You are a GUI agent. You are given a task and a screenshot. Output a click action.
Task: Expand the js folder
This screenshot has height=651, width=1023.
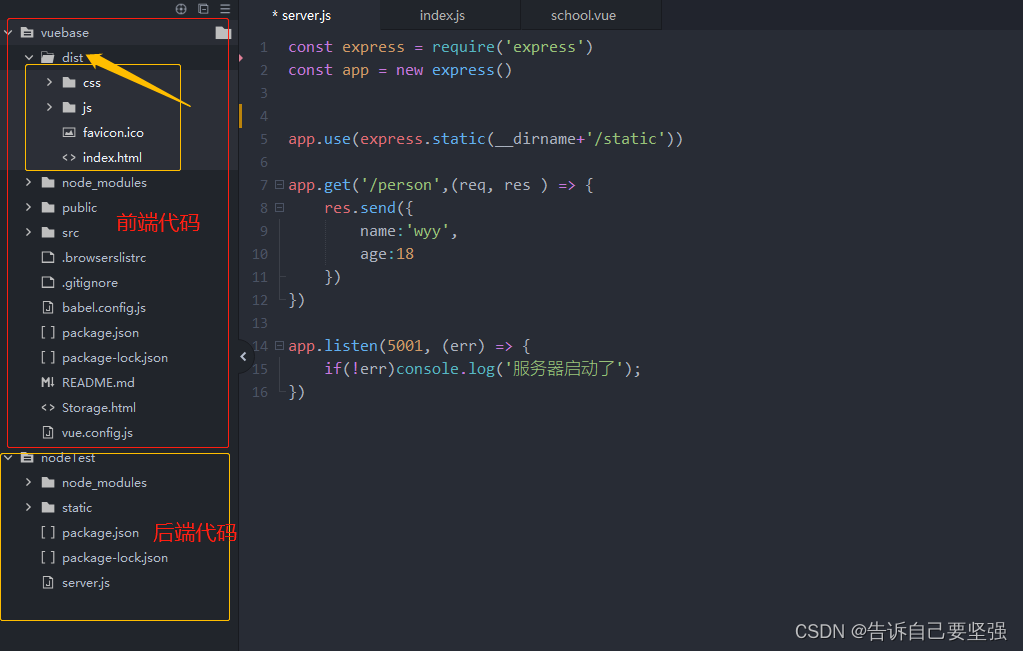pos(50,107)
